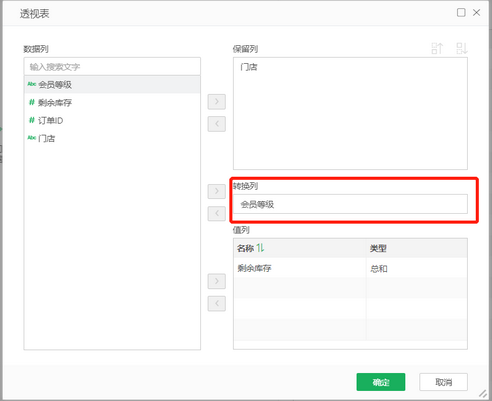Focus the 输入搜索文字 search field
This screenshot has height=401, width=492.
click(x=112, y=67)
